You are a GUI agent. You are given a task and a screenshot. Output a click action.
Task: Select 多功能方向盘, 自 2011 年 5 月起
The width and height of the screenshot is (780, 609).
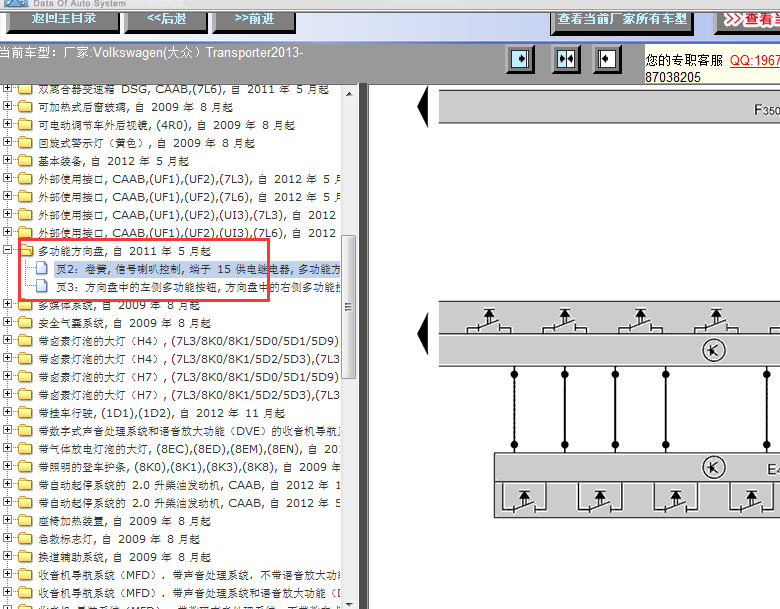coord(124,251)
